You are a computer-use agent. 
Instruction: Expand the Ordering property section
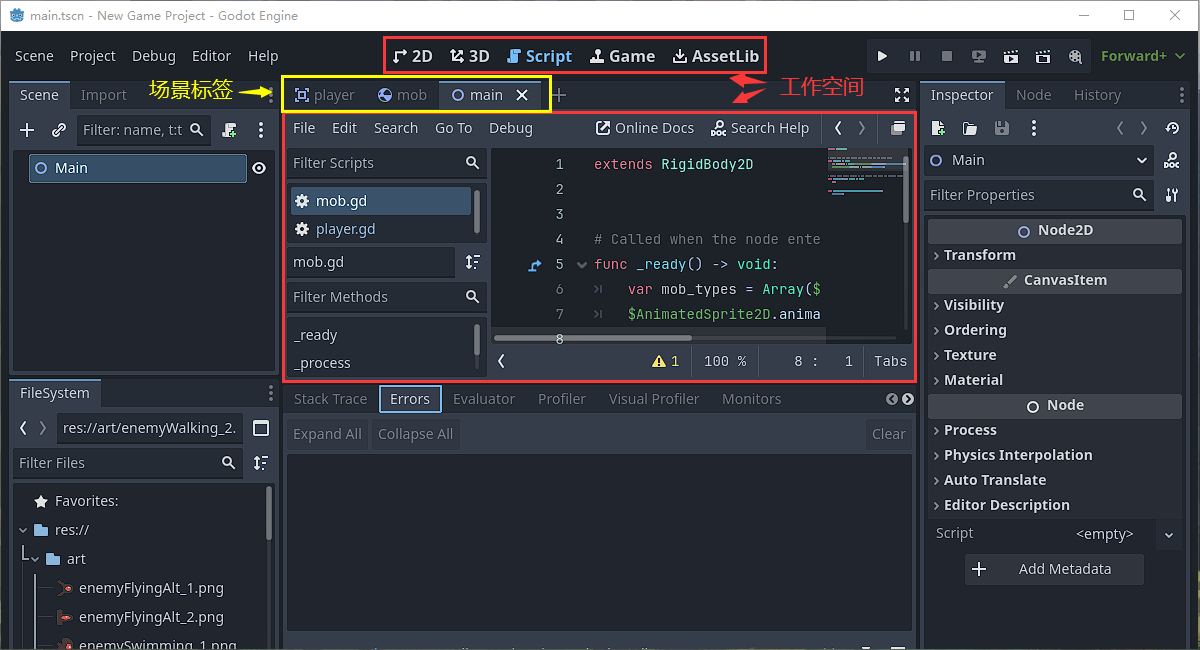(1054, 330)
